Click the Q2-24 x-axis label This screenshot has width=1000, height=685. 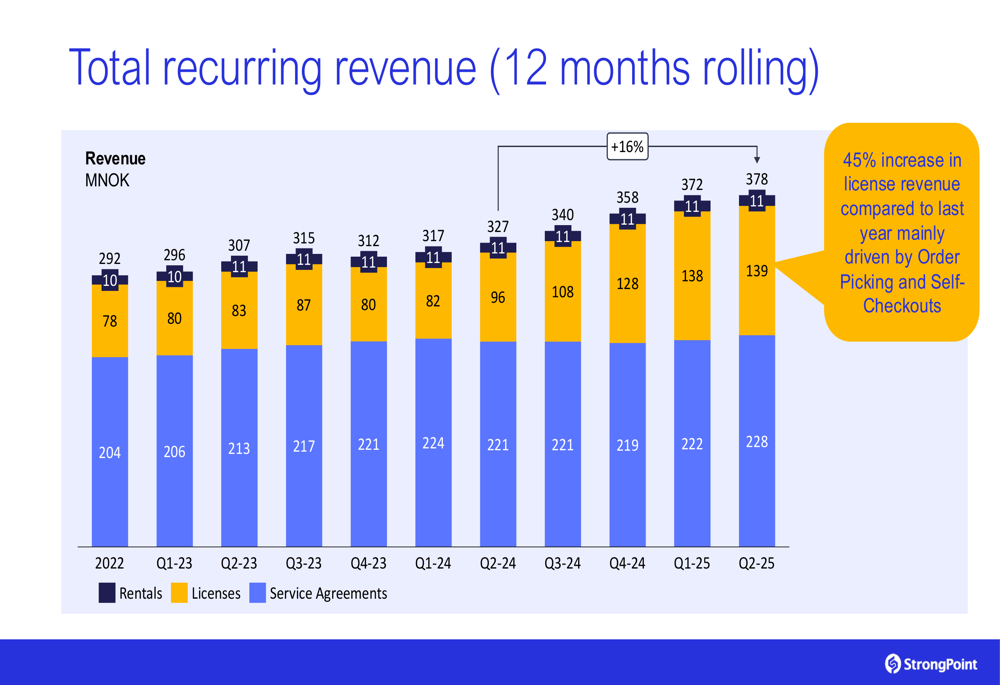click(498, 563)
